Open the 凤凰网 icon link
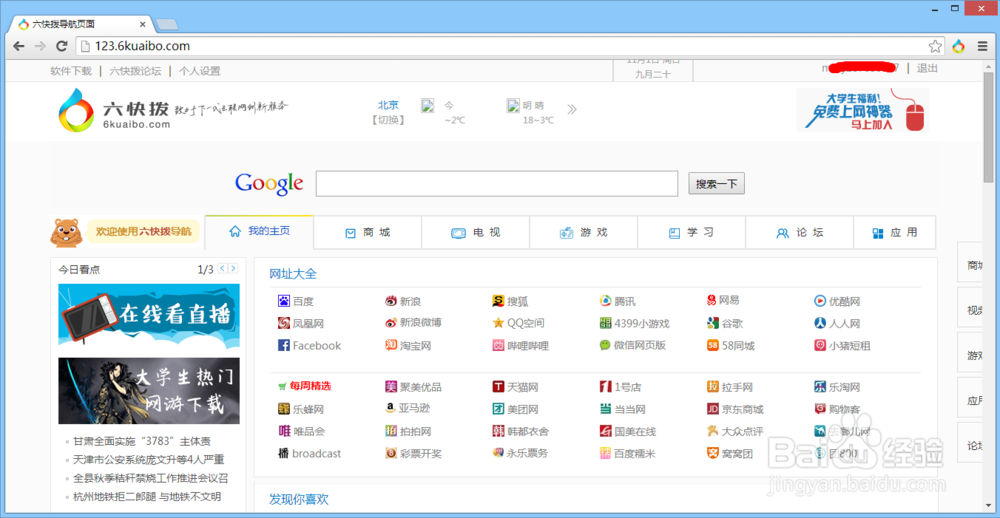 coord(284,323)
